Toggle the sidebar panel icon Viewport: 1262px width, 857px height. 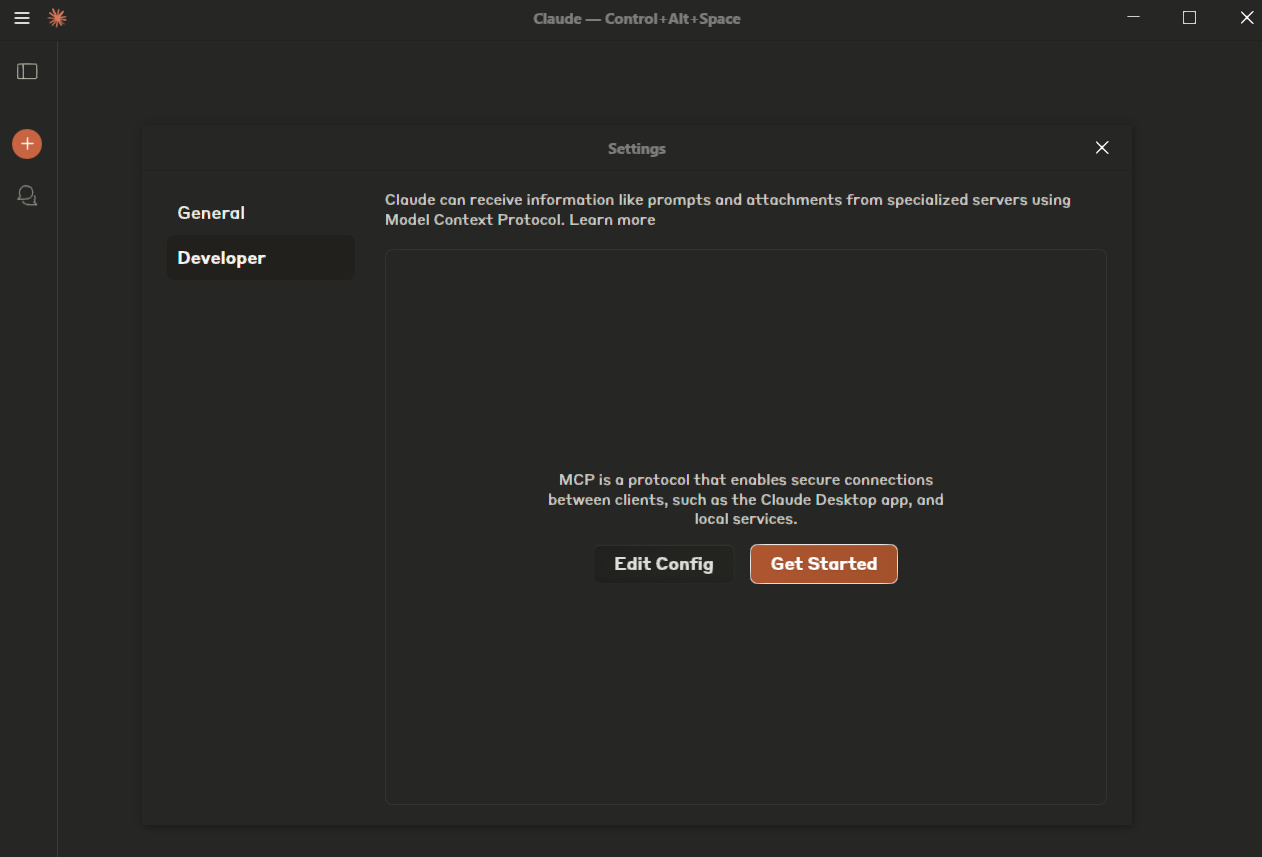27,71
